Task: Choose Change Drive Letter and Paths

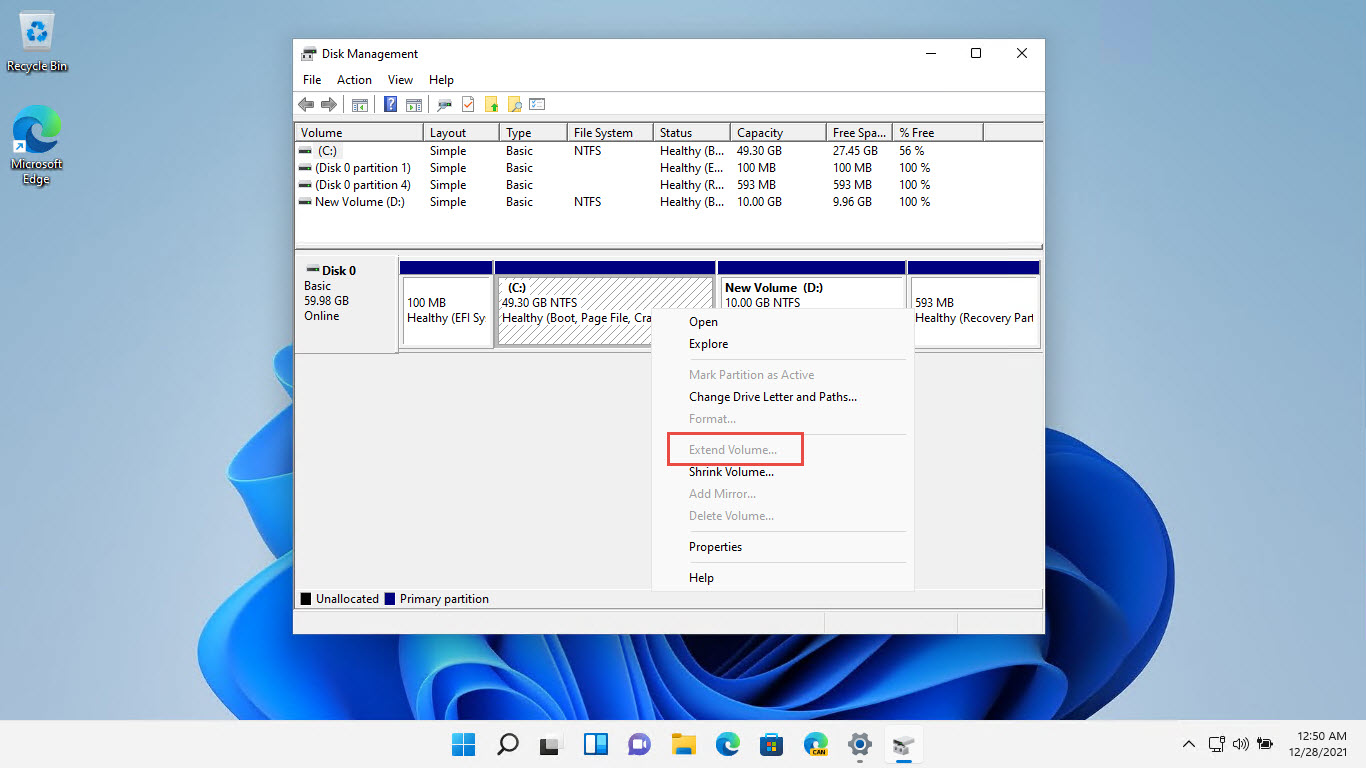Action: coord(772,396)
